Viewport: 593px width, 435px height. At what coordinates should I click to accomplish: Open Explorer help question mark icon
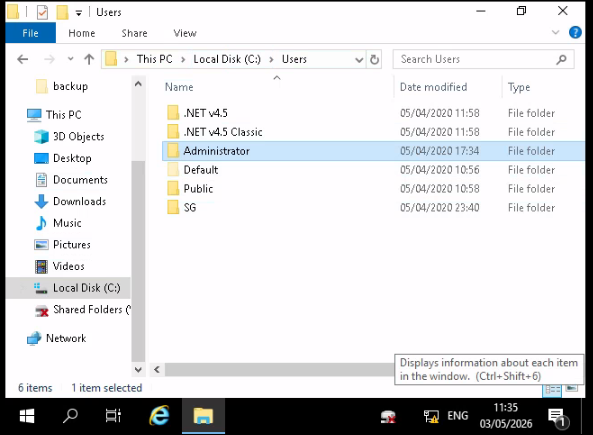pos(575,33)
